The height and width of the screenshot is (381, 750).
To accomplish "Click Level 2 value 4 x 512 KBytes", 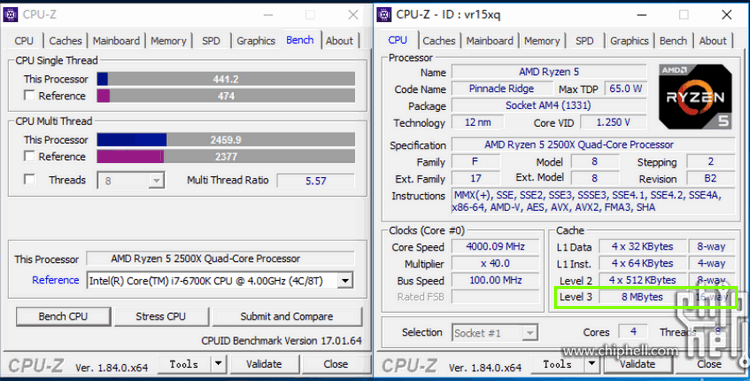I will (642, 280).
